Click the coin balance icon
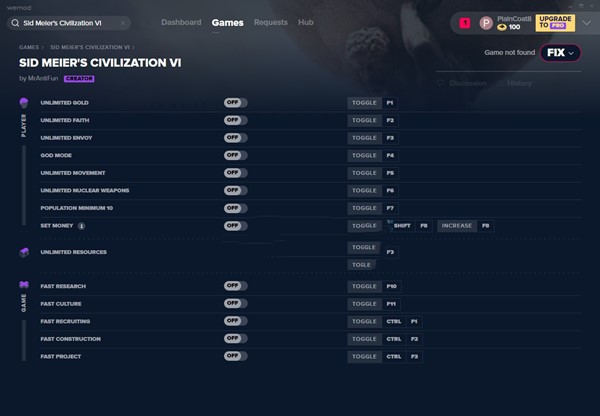 [x=502, y=27]
